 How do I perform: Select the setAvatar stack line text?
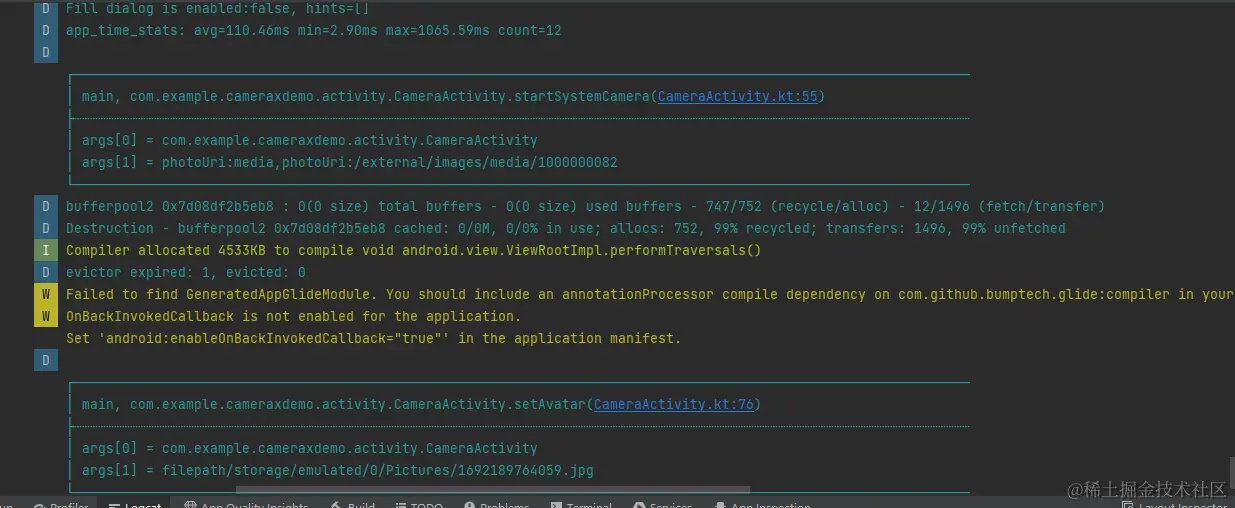point(421,405)
